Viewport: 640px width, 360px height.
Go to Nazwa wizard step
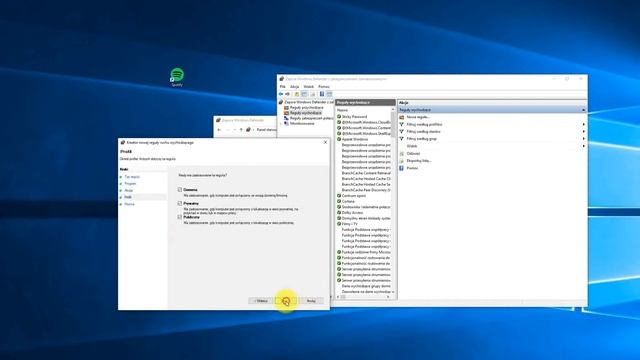[x=129, y=204]
